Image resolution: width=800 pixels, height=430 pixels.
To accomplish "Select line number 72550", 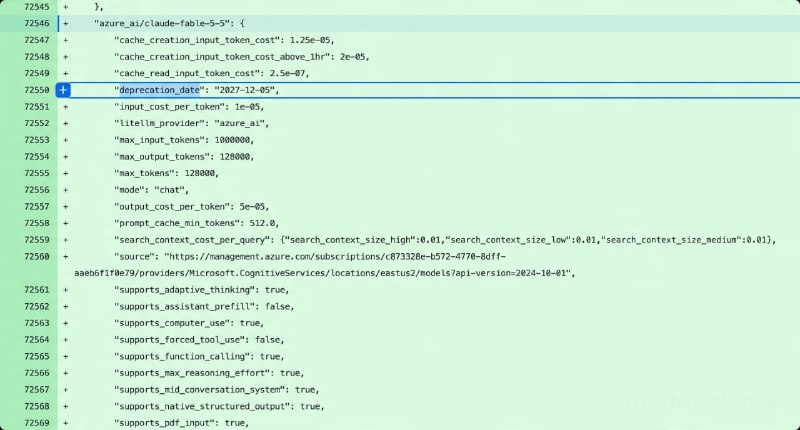I will (37, 90).
